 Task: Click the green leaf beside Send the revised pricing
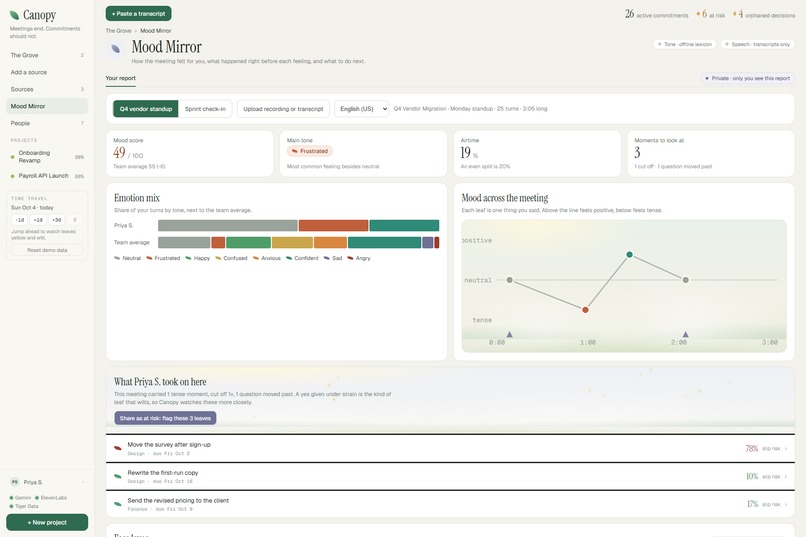tap(118, 504)
